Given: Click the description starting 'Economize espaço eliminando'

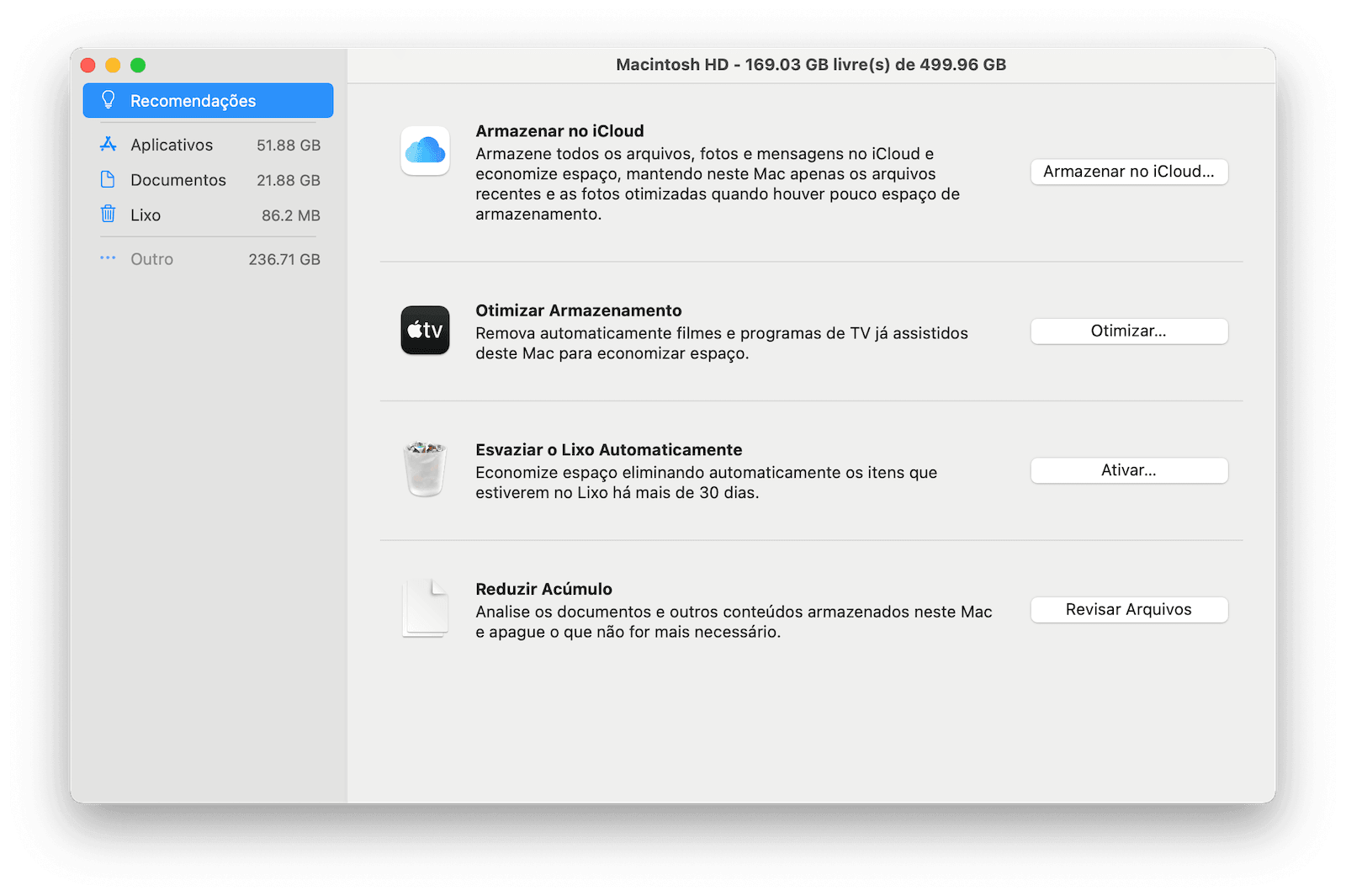Looking at the screenshot, I should (x=706, y=482).
